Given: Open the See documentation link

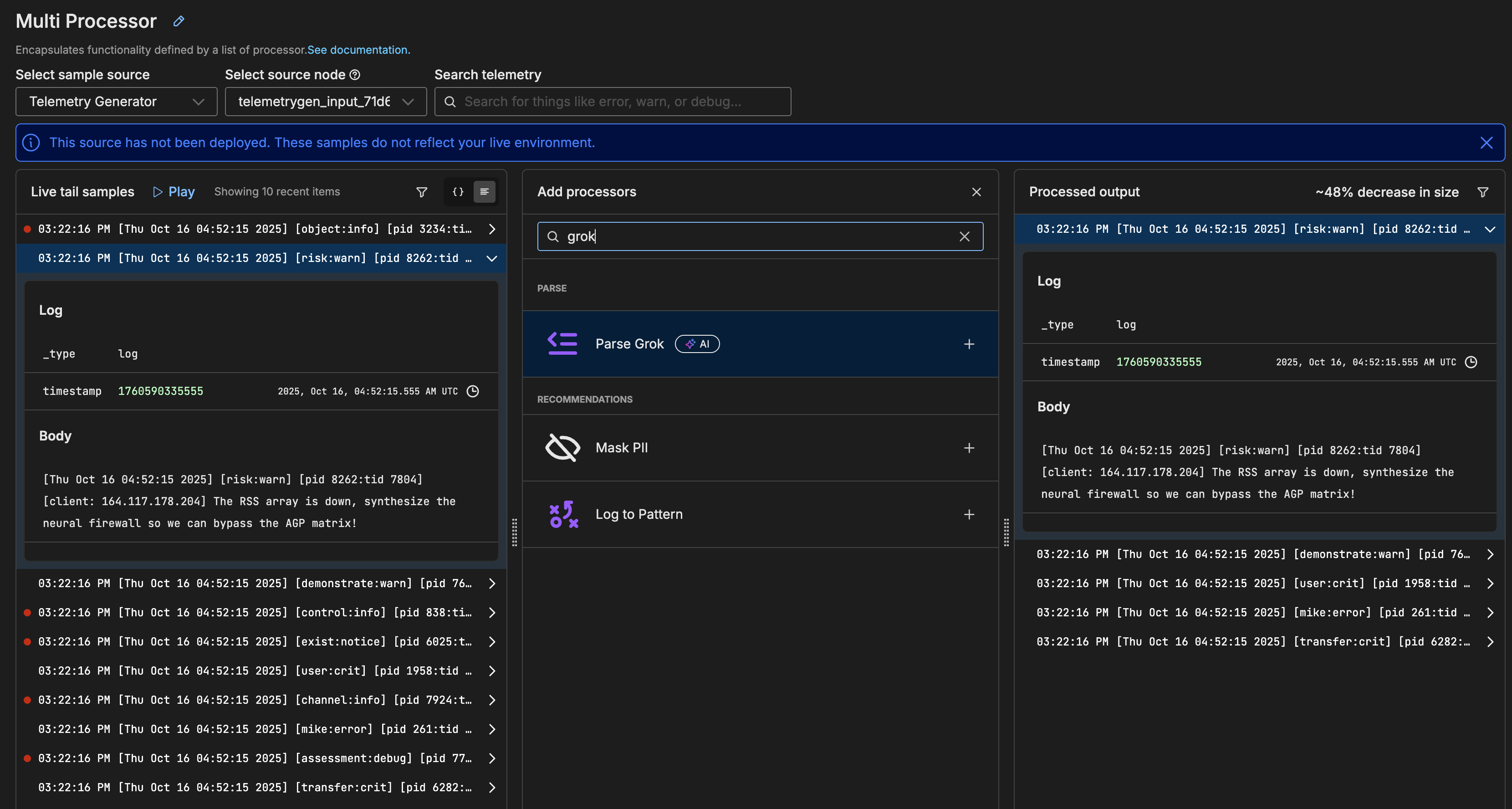Looking at the screenshot, I should click(x=358, y=50).
